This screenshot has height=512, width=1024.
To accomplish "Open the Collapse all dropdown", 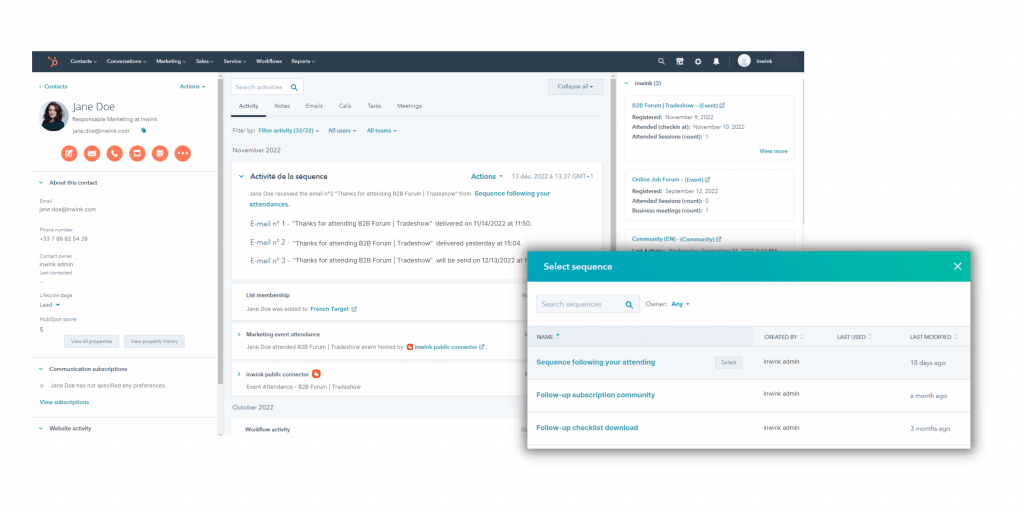I will pos(575,87).
